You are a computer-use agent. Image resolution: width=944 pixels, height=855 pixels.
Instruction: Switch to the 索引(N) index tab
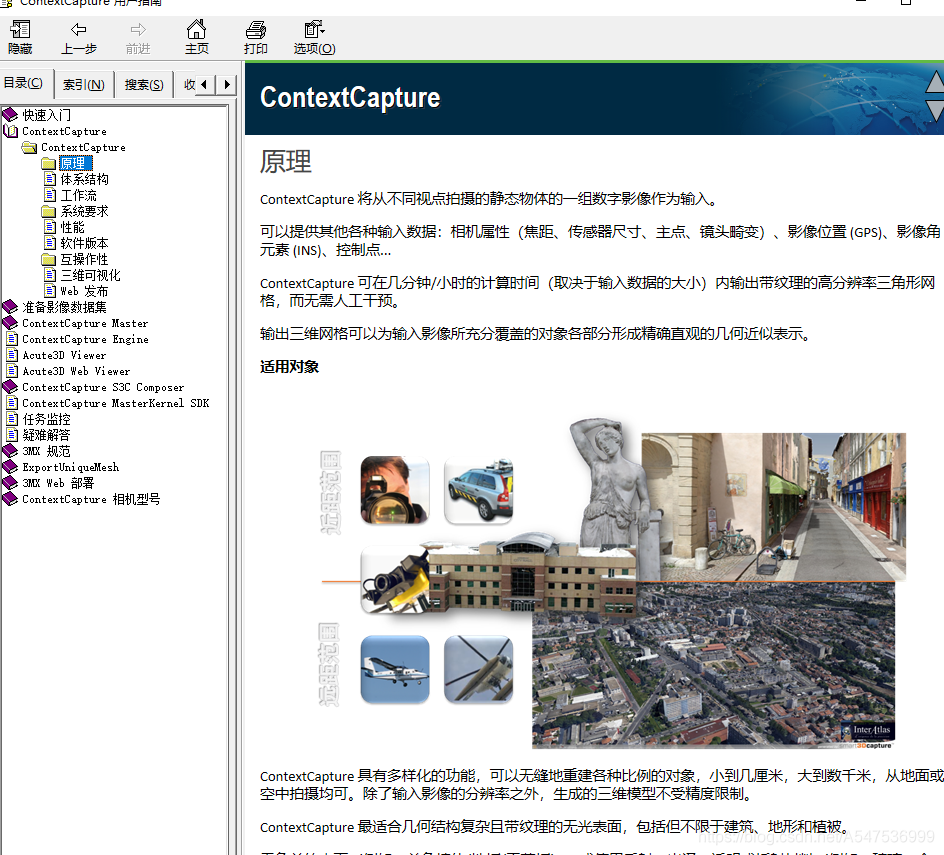tap(84, 85)
